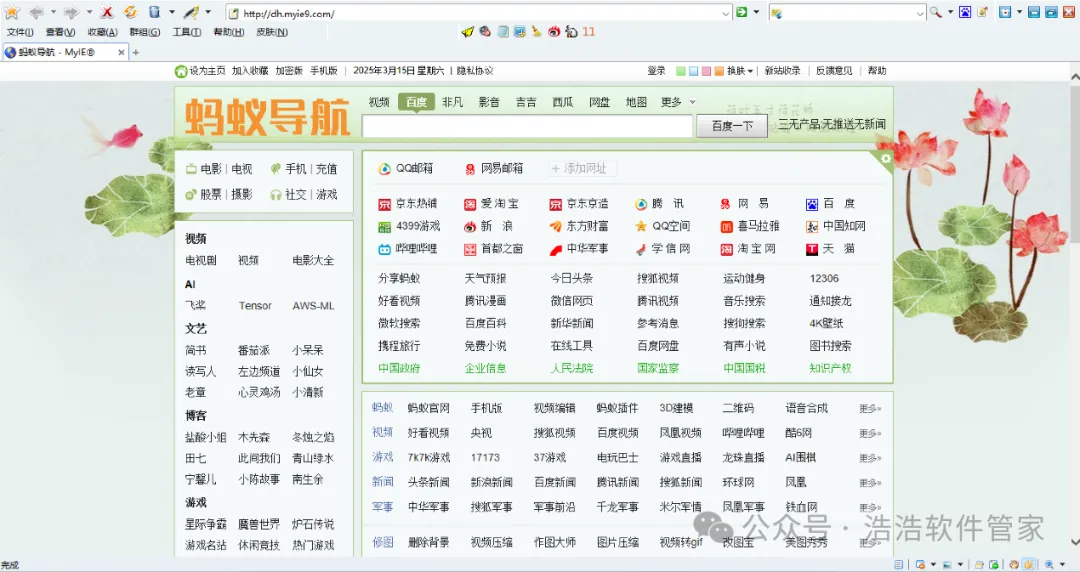Open the 哔哩哔哩 link in the favorites grid

(x=408, y=249)
